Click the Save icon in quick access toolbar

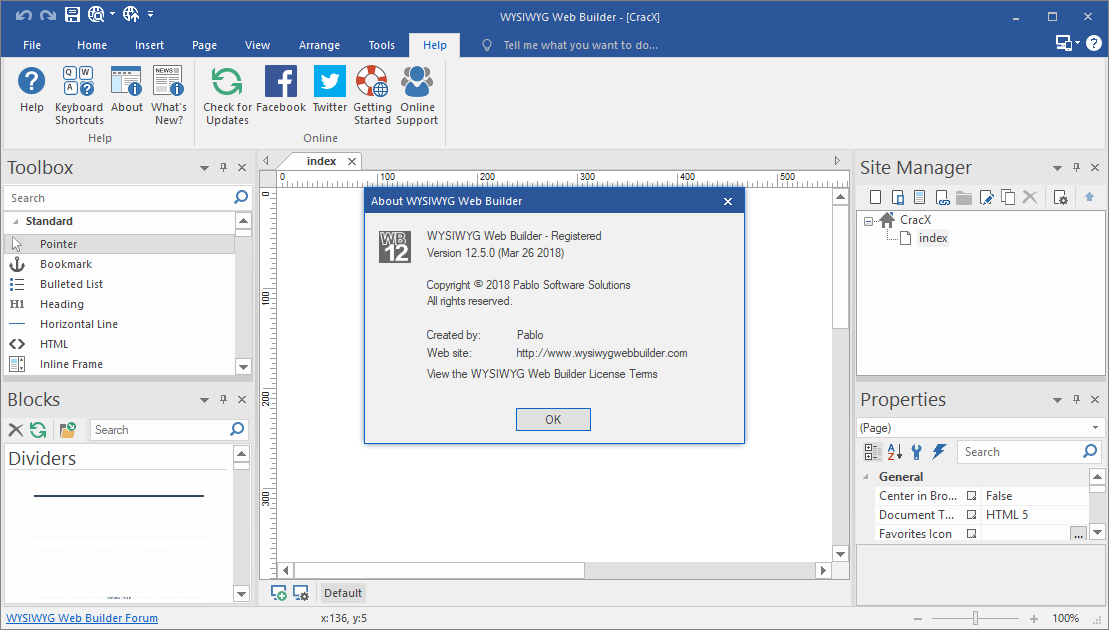pyautogui.click(x=72, y=14)
